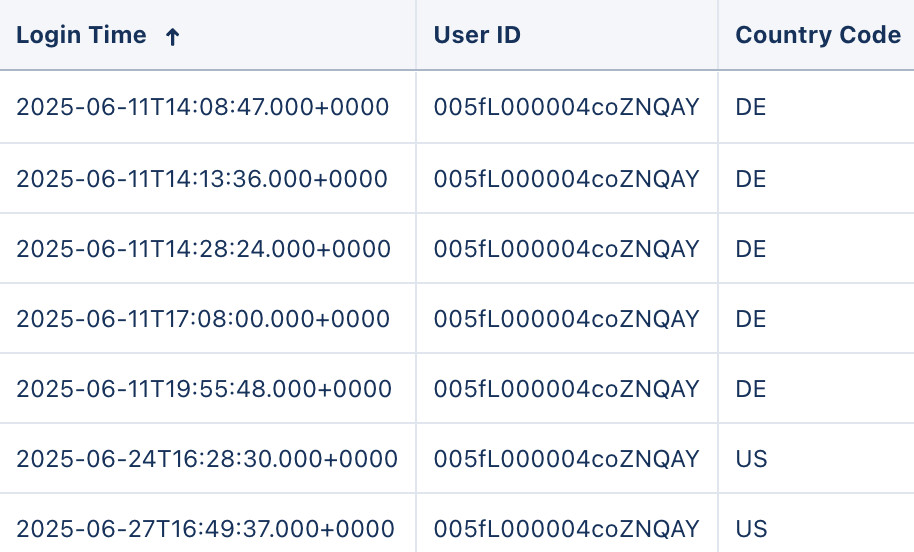
Task: Sort by the Login Time column header
Action: [81, 35]
